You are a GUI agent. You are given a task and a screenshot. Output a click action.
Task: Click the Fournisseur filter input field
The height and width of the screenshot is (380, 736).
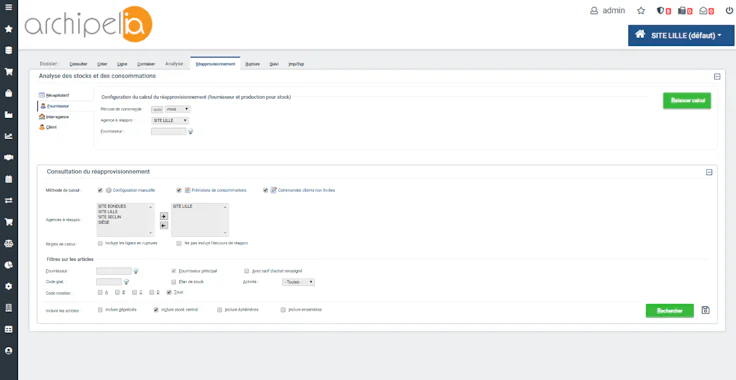pos(114,271)
